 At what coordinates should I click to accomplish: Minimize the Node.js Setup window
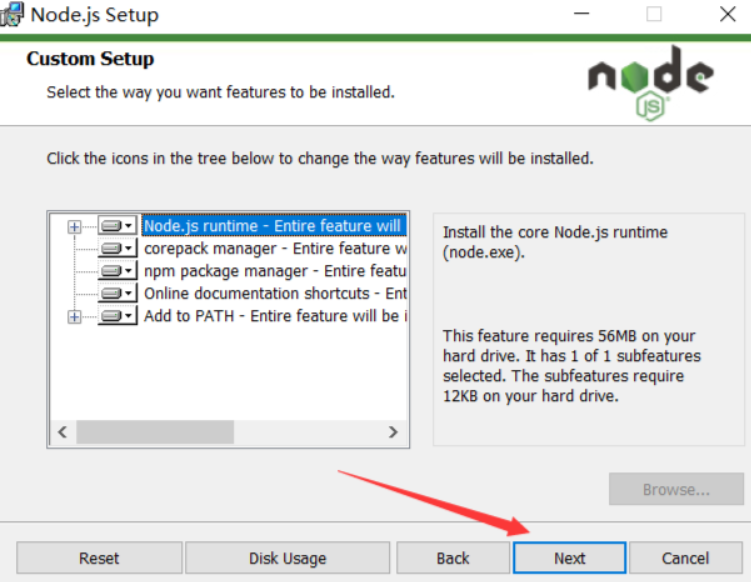coord(581,14)
